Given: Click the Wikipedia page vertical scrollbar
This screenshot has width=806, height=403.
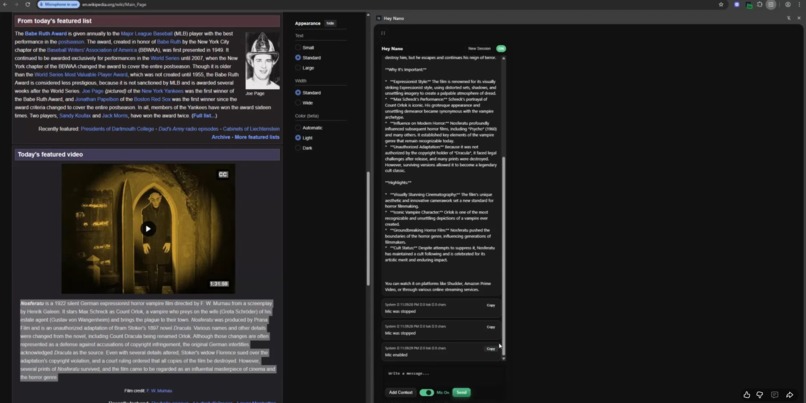Looking at the screenshot, I should pos(368,229).
